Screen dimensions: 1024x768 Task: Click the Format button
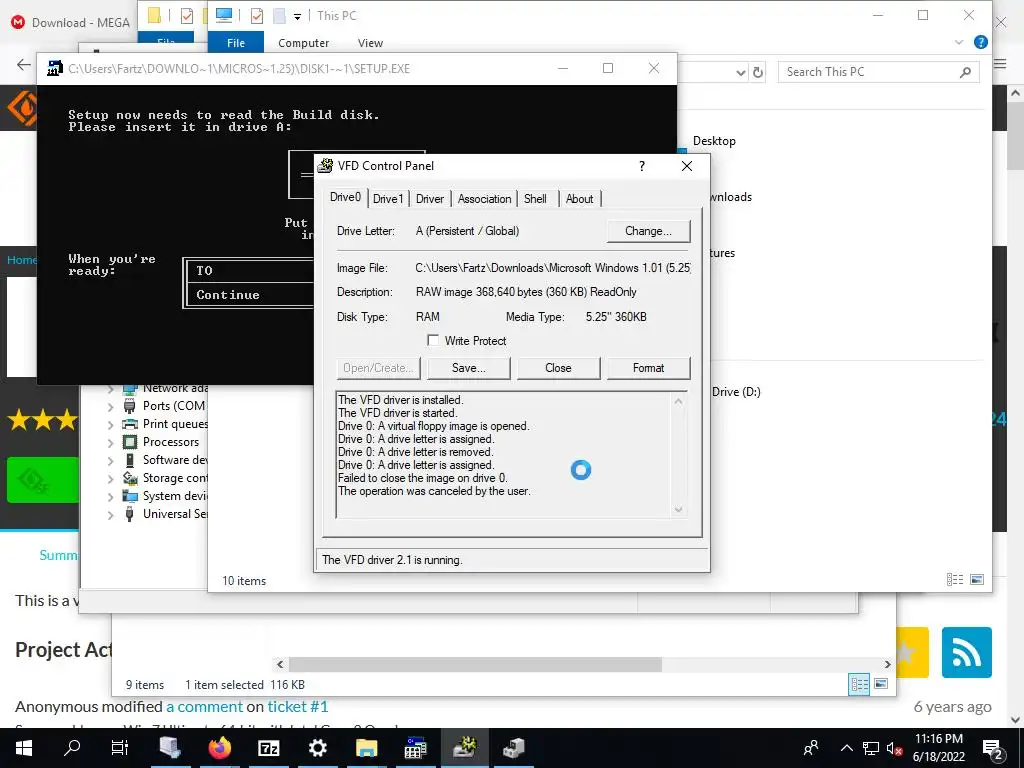(x=648, y=368)
